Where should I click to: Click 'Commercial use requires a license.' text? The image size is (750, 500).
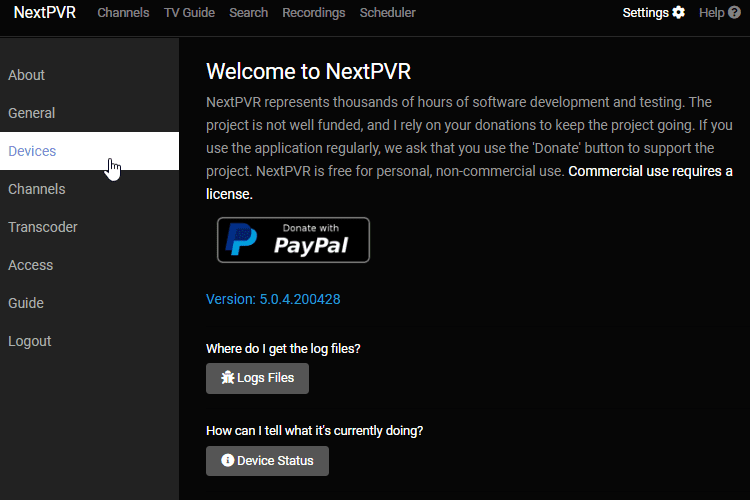tap(469, 182)
